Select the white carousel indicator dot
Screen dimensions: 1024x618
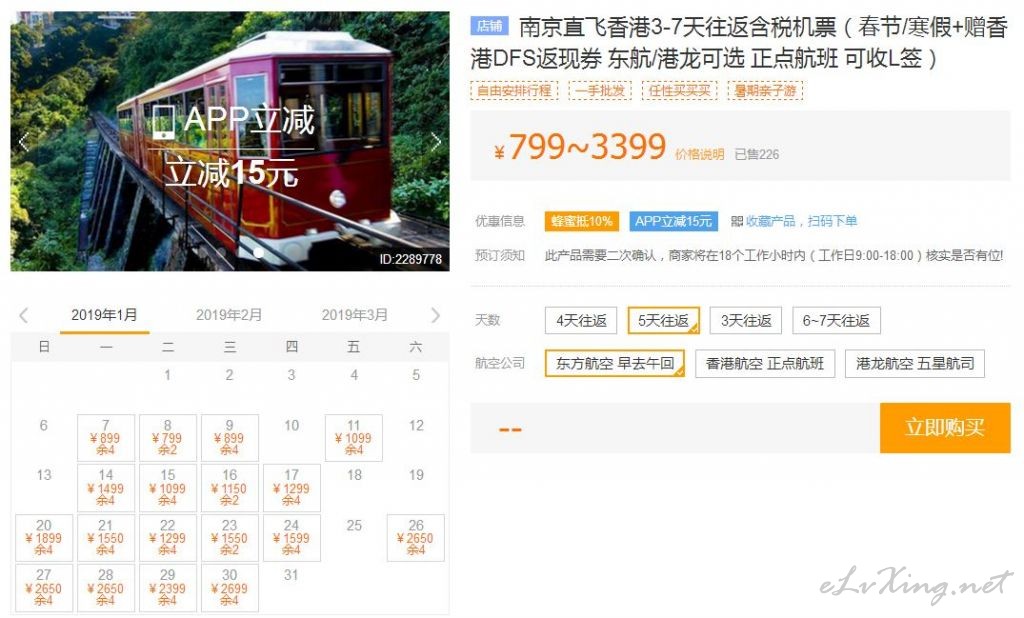coord(259,252)
